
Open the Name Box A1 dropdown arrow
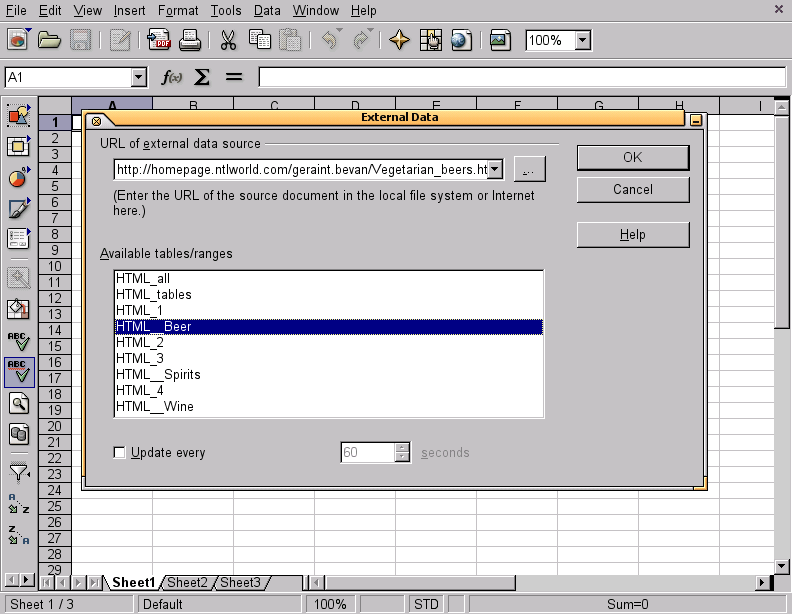[x=138, y=77]
